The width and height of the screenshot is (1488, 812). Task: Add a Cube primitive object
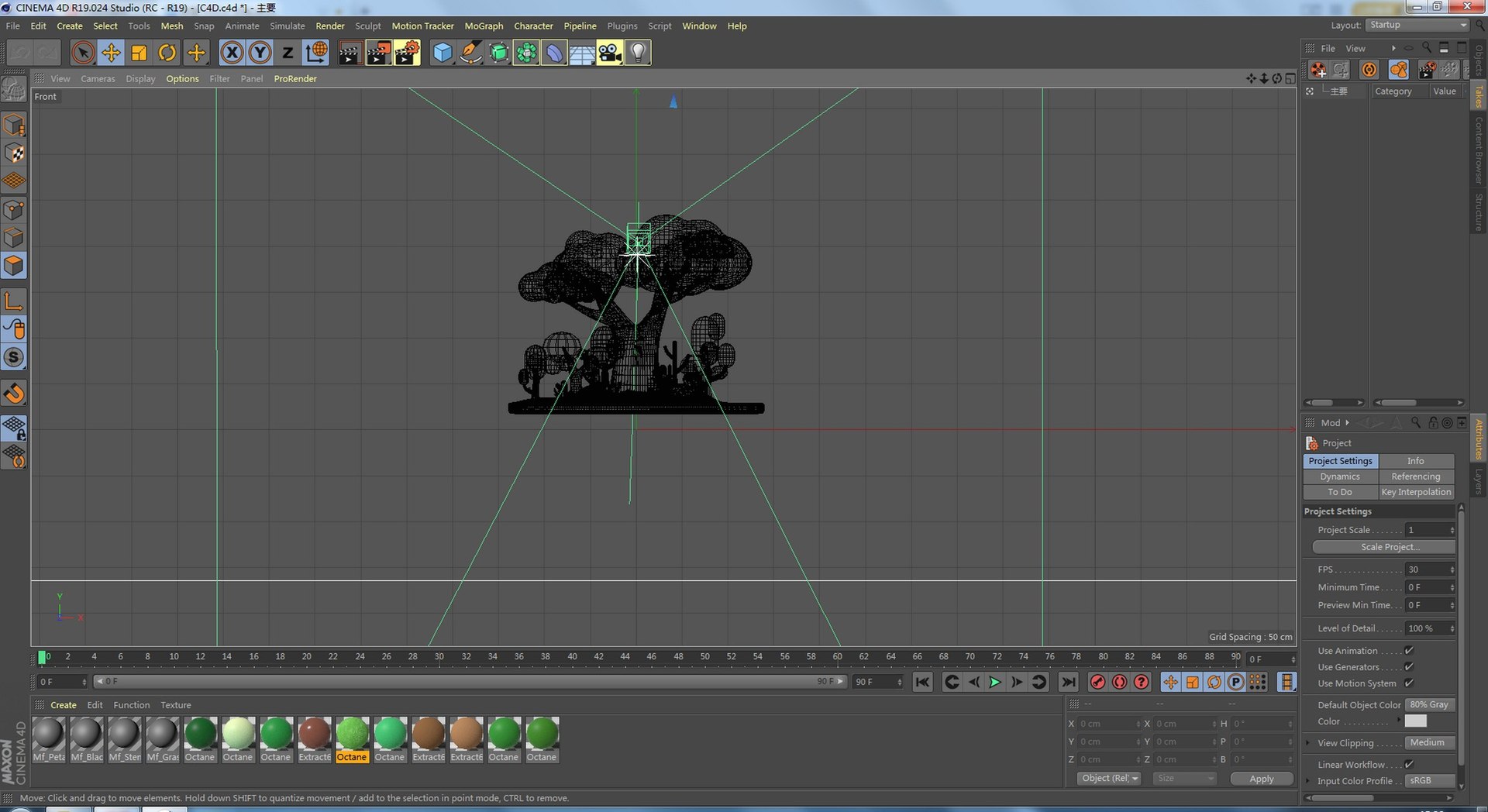[442, 53]
